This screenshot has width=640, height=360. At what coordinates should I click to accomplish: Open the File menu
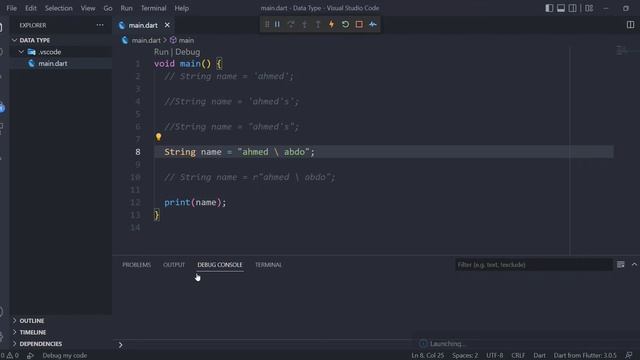[x=11, y=8]
